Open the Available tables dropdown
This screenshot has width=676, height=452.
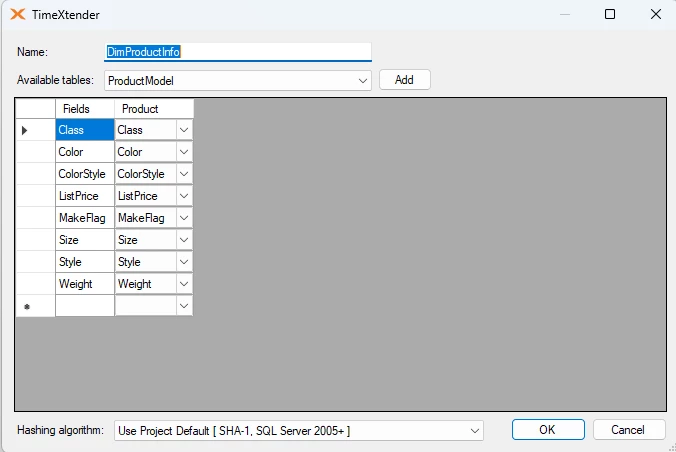238,81
